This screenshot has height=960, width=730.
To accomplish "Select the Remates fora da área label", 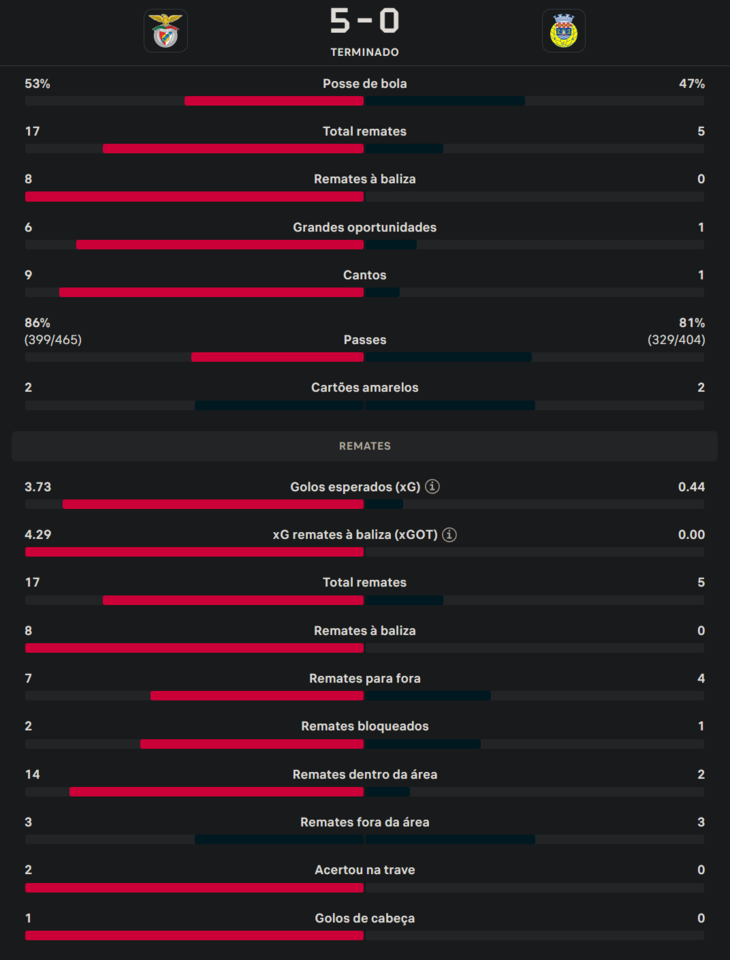I will [365, 822].
